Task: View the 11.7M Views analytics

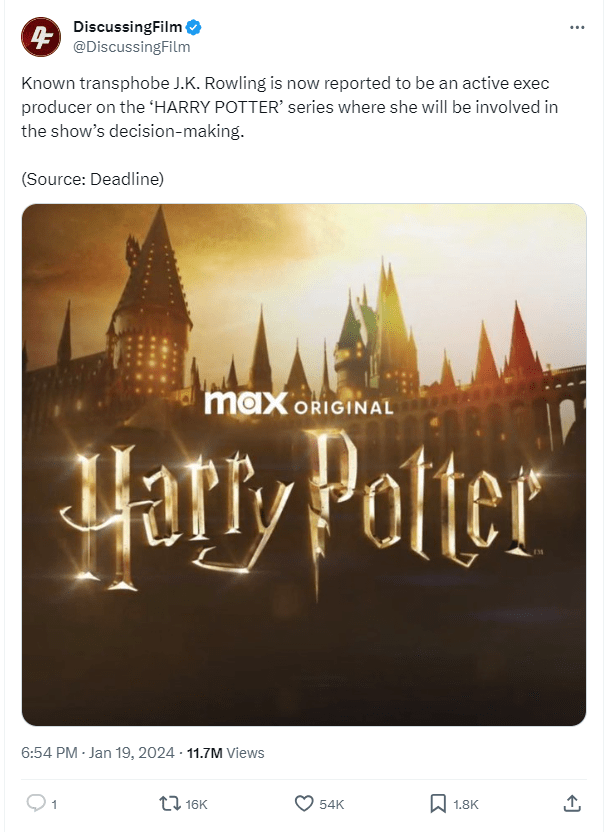Action: pos(226,752)
